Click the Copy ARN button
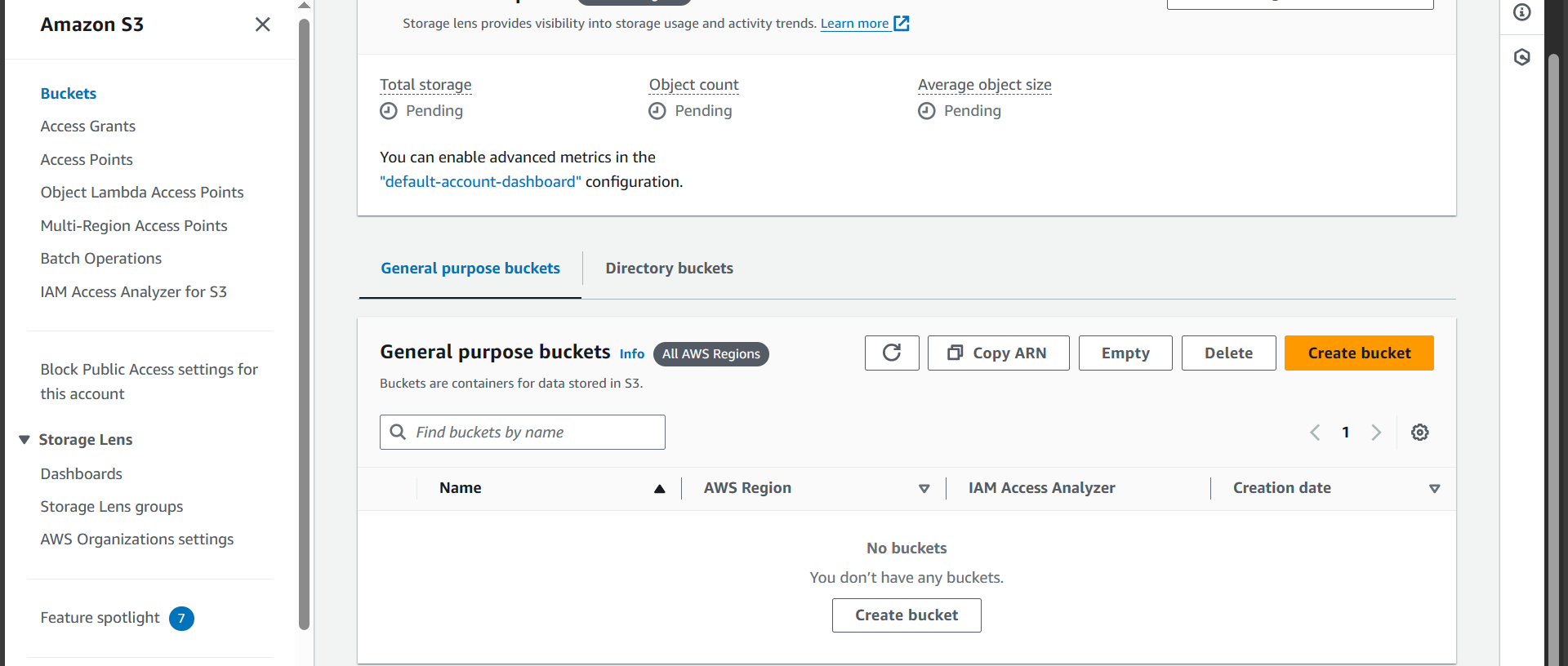1568x666 pixels. (x=998, y=353)
